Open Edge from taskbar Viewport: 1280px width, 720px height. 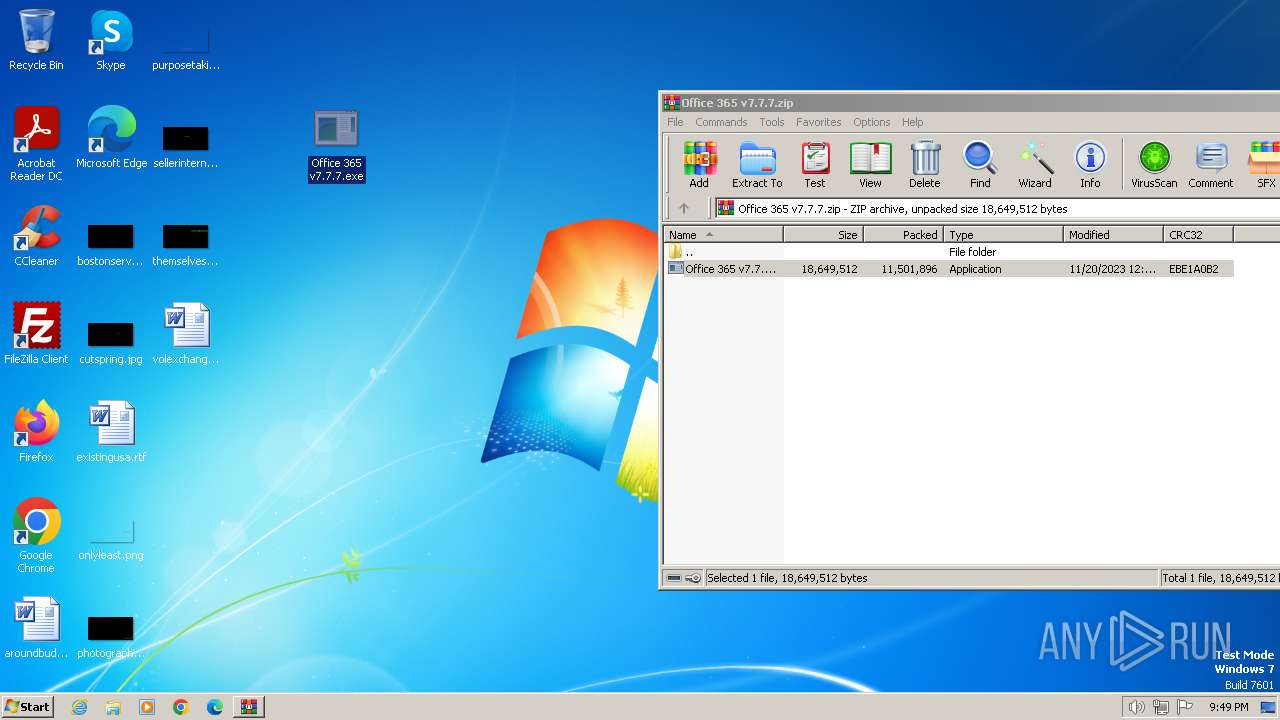pos(215,707)
